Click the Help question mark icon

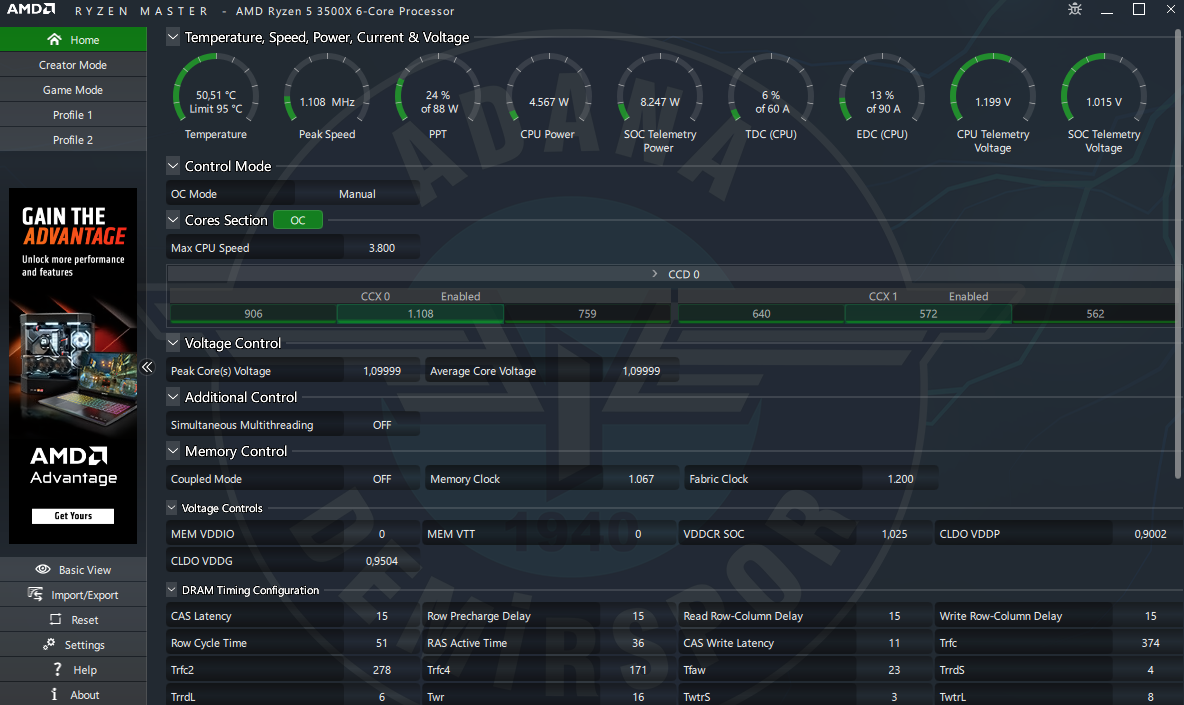57,669
